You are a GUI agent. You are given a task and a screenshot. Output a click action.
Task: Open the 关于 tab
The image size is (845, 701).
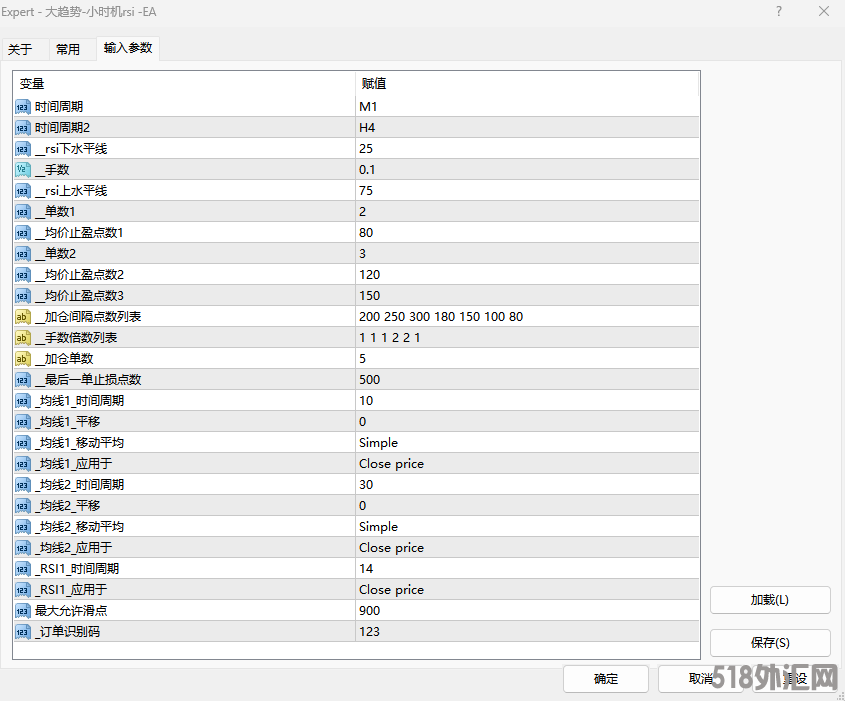20,50
